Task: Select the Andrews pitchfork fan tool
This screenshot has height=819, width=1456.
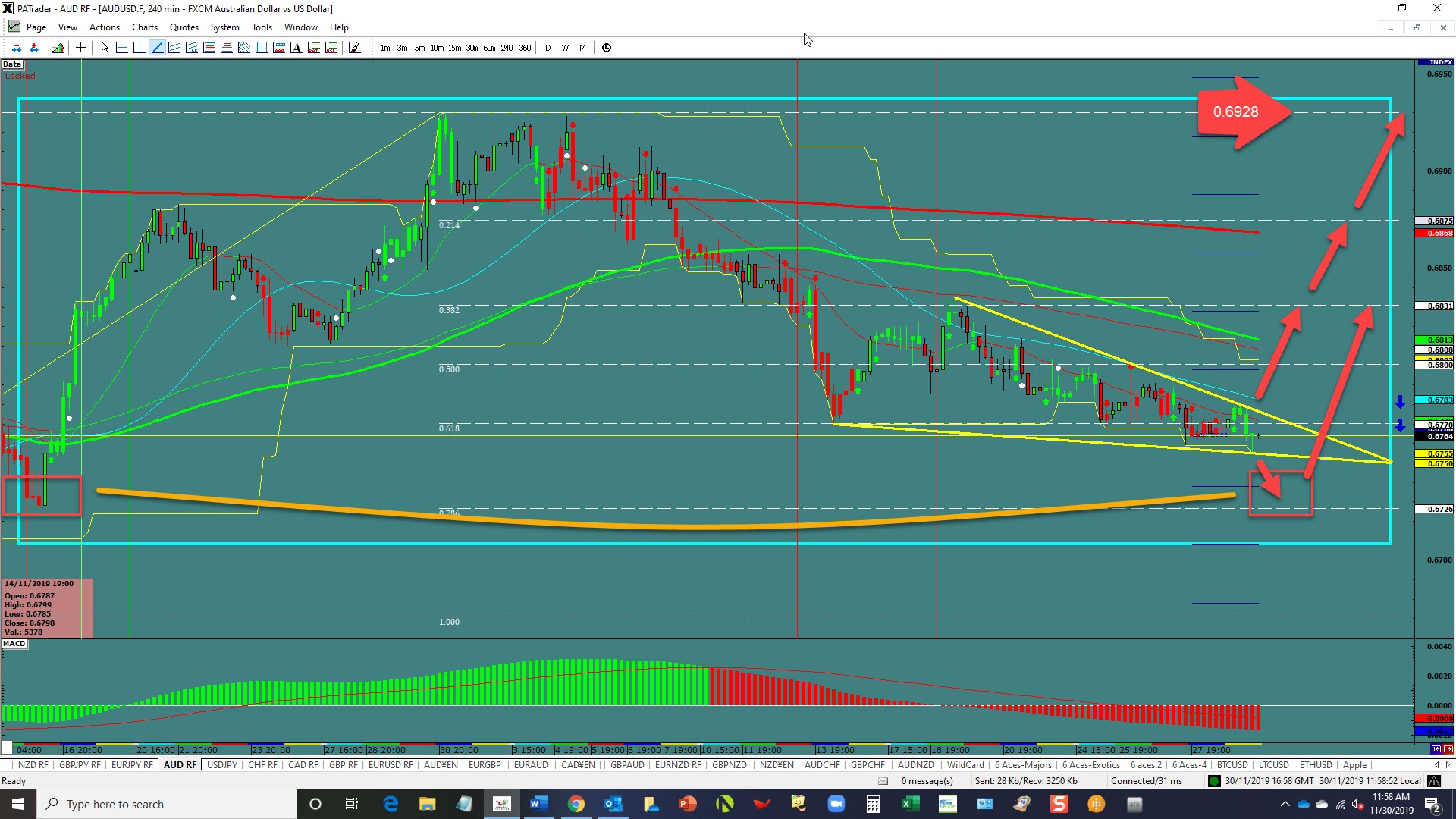Action: pyautogui.click(x=244, y=48)
